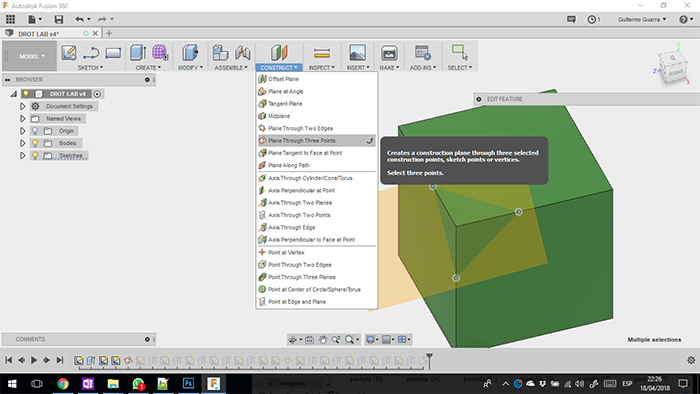Image resolution: width=700 pixels, height=394 pixels.
Task: Collapse the BROWSER panel arrows
Action: [x=8, y=79]
